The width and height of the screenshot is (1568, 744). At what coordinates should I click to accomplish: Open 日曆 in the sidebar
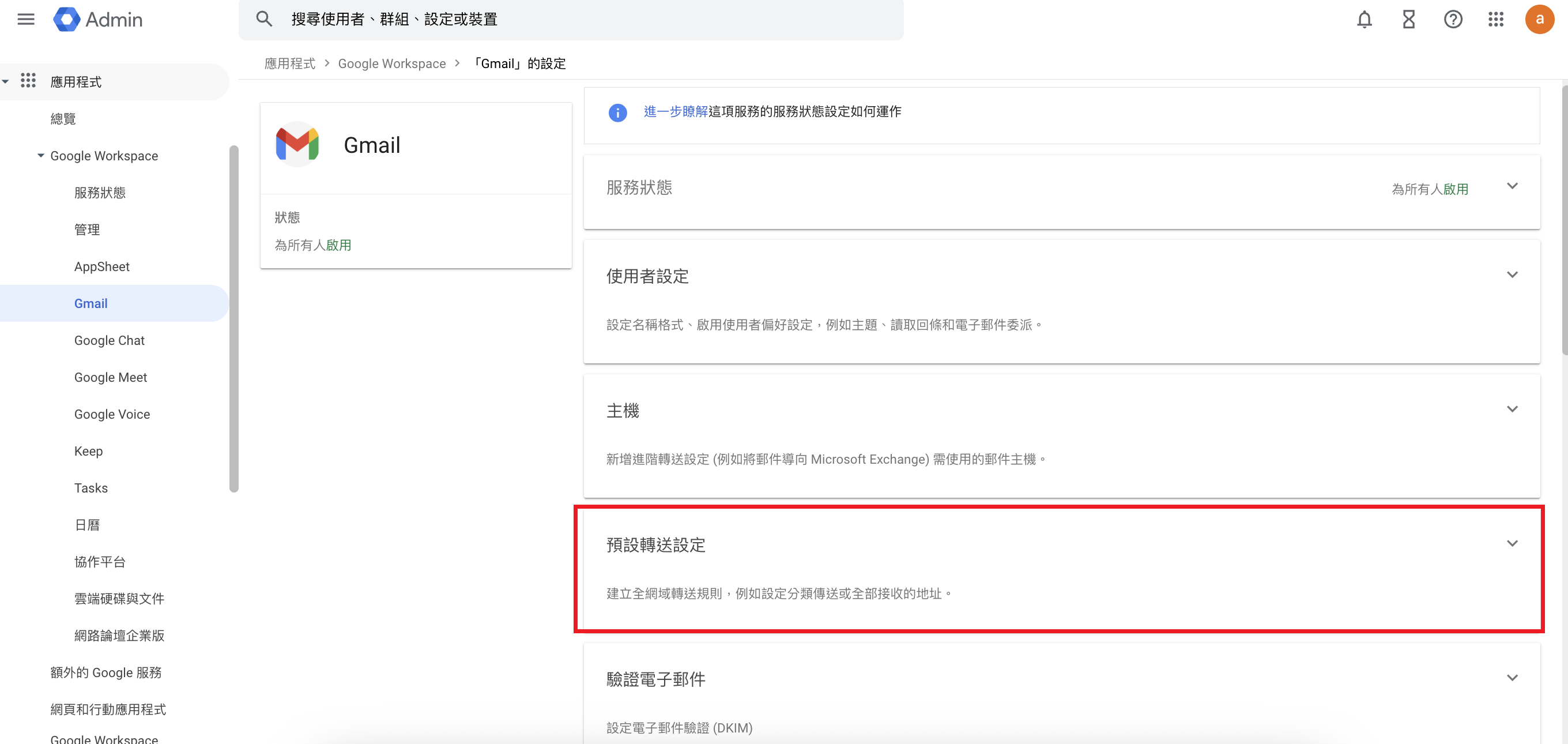(x=87, y=525)
